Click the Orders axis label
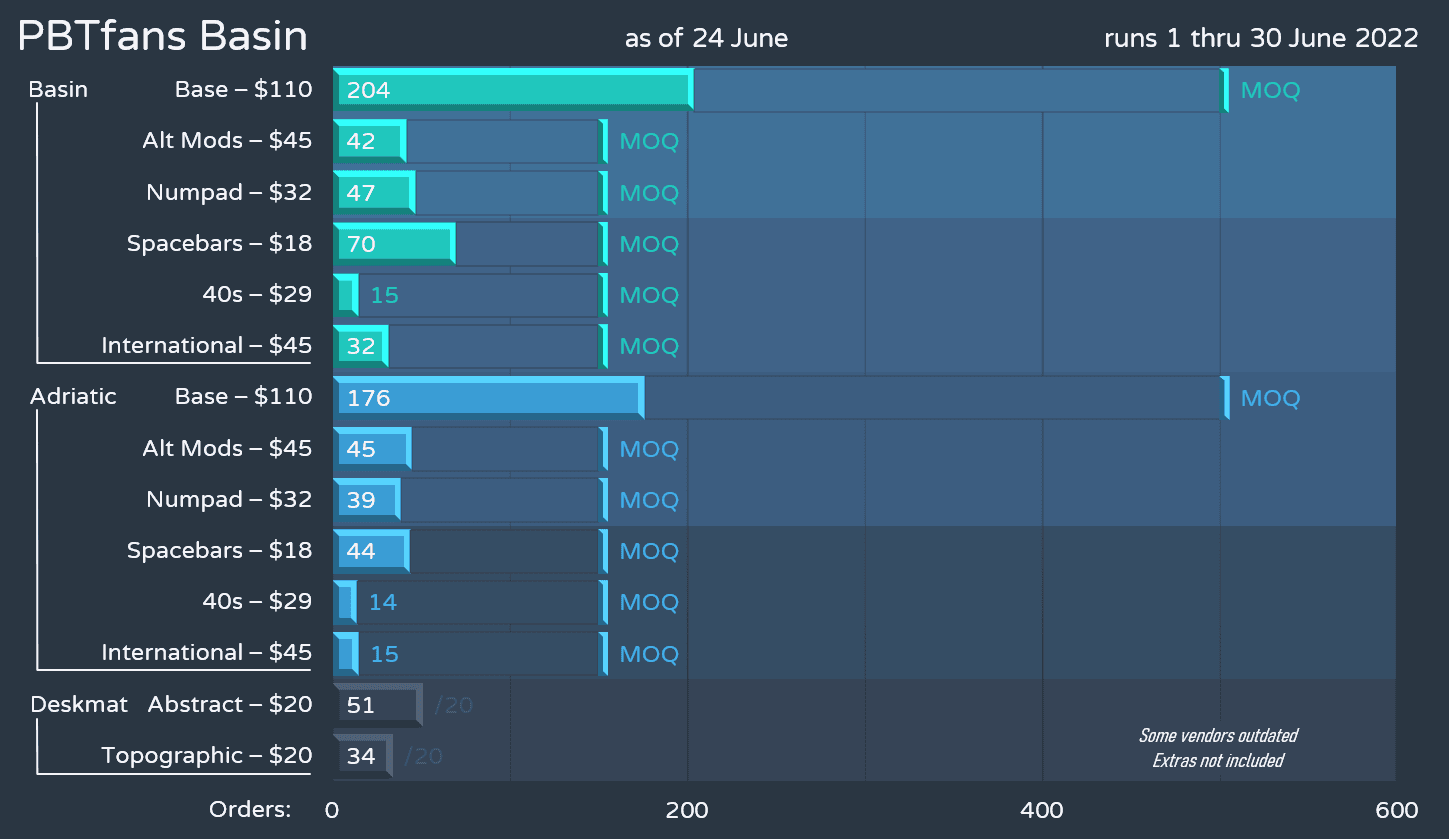Image resolution: width=1449 pixels, height=839 pixels. click(x=250, y=810)
